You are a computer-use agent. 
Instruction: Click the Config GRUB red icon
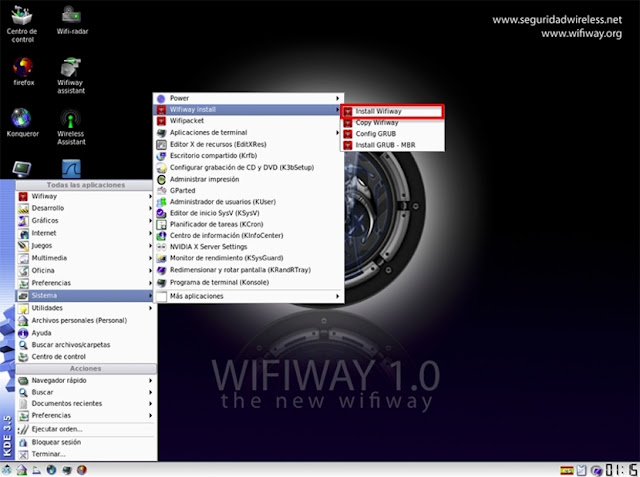coord(348,134)
